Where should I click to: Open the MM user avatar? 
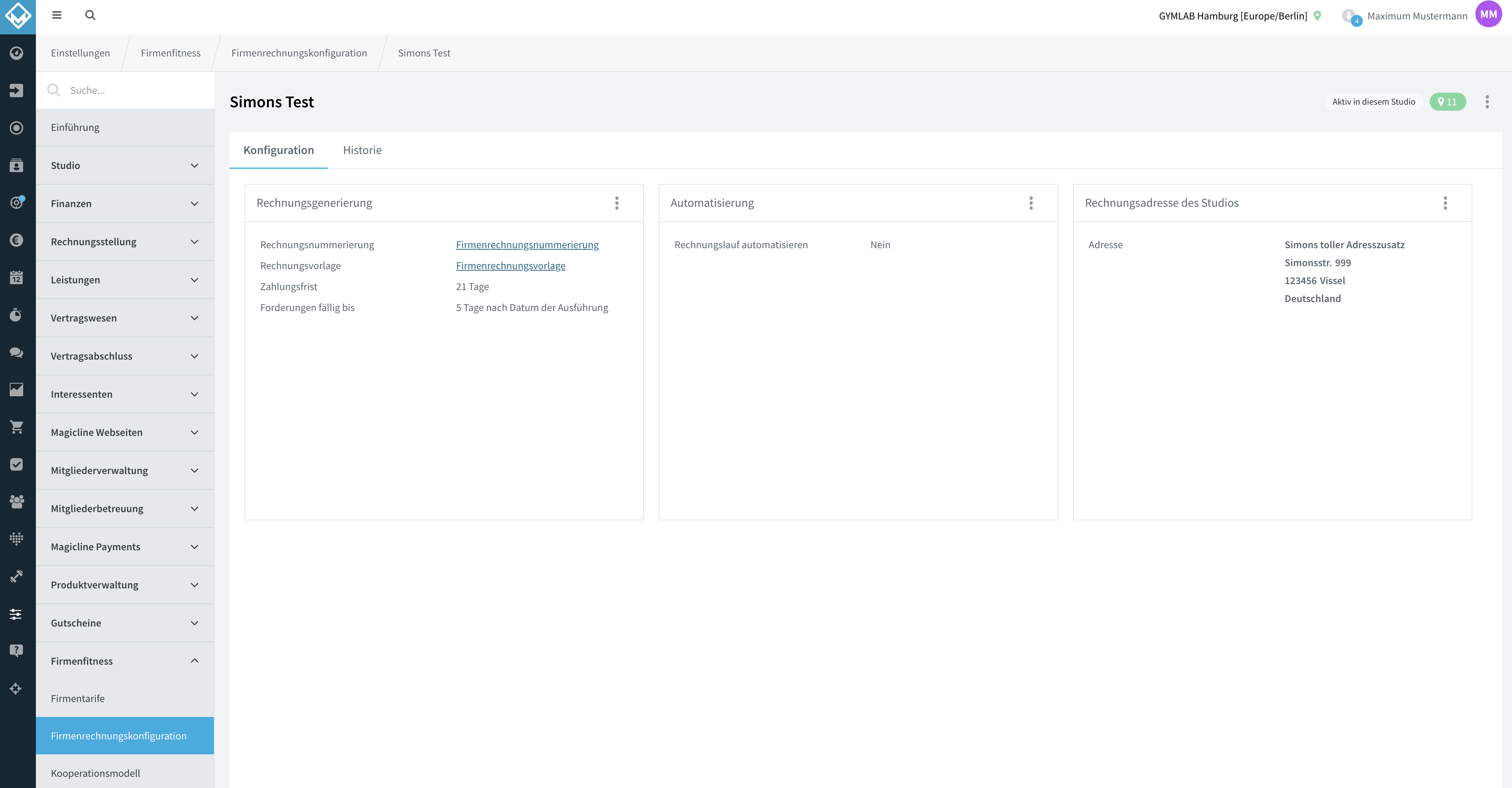coord(1488,15)
